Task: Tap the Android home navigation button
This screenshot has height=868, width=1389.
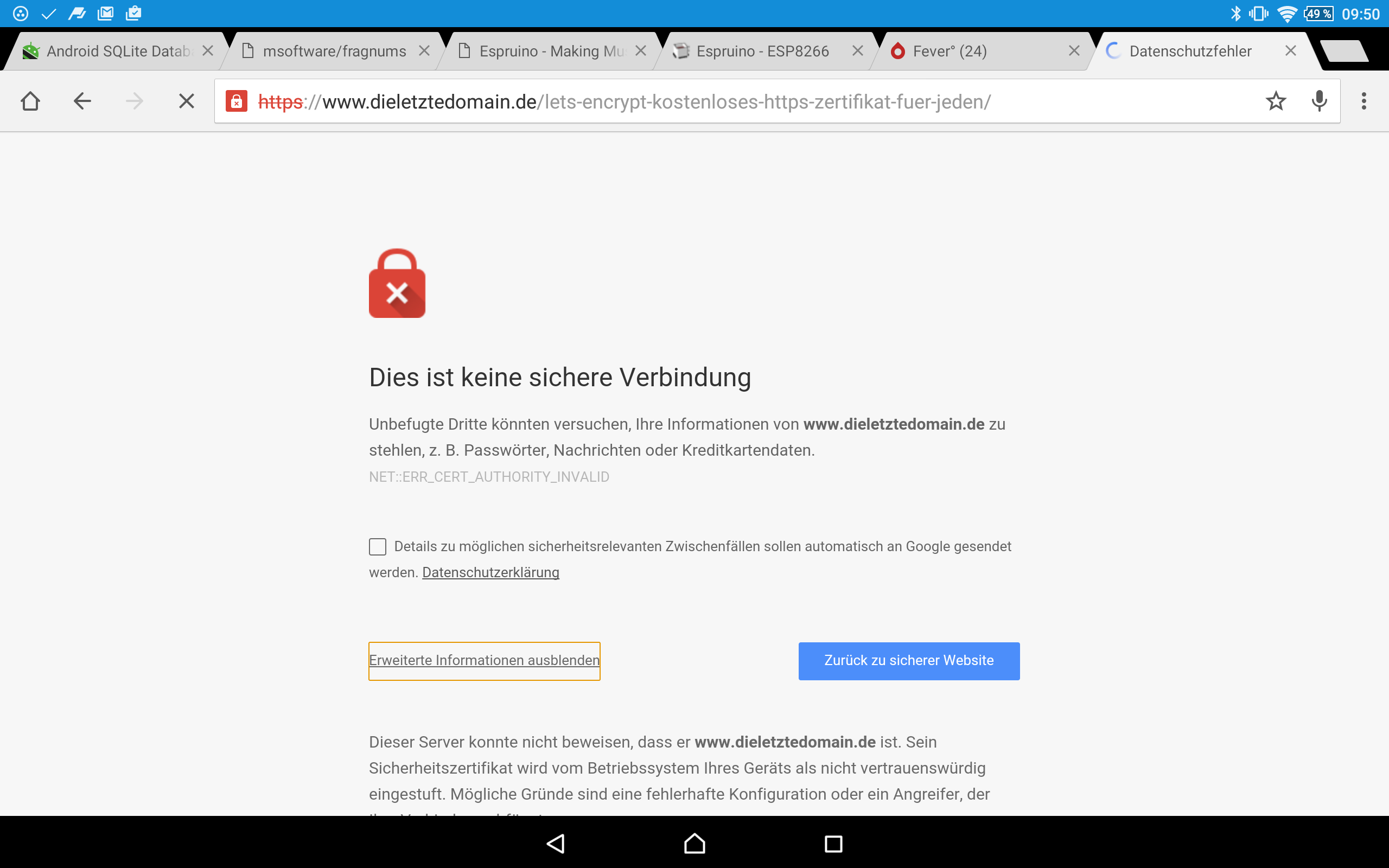Action: (694, 843)
